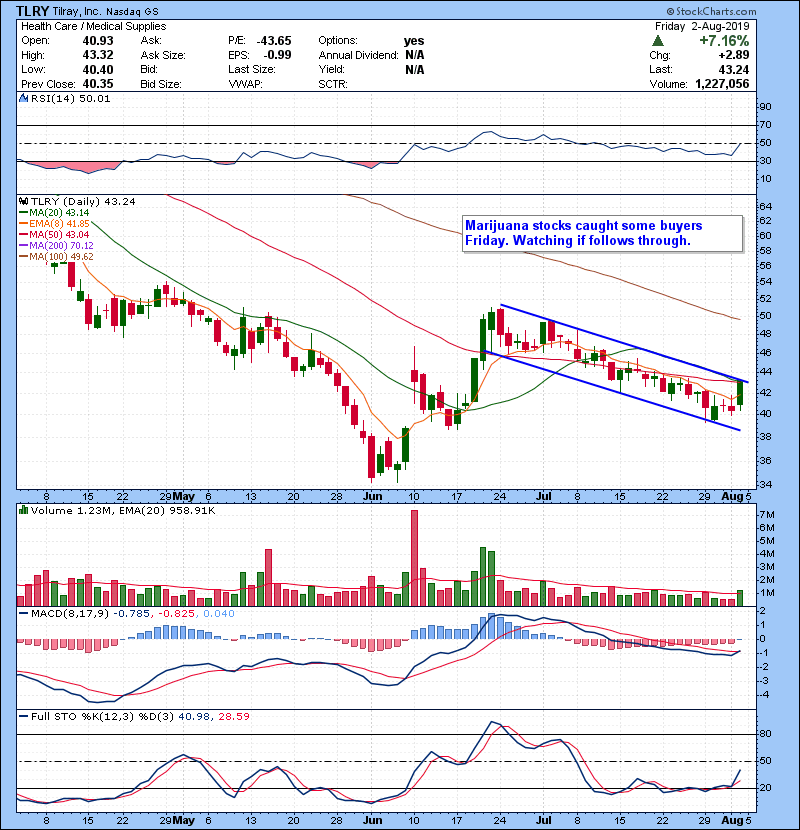Click the Low value 40.40
This screenshot has height=830, width=800.
(98, 69)
